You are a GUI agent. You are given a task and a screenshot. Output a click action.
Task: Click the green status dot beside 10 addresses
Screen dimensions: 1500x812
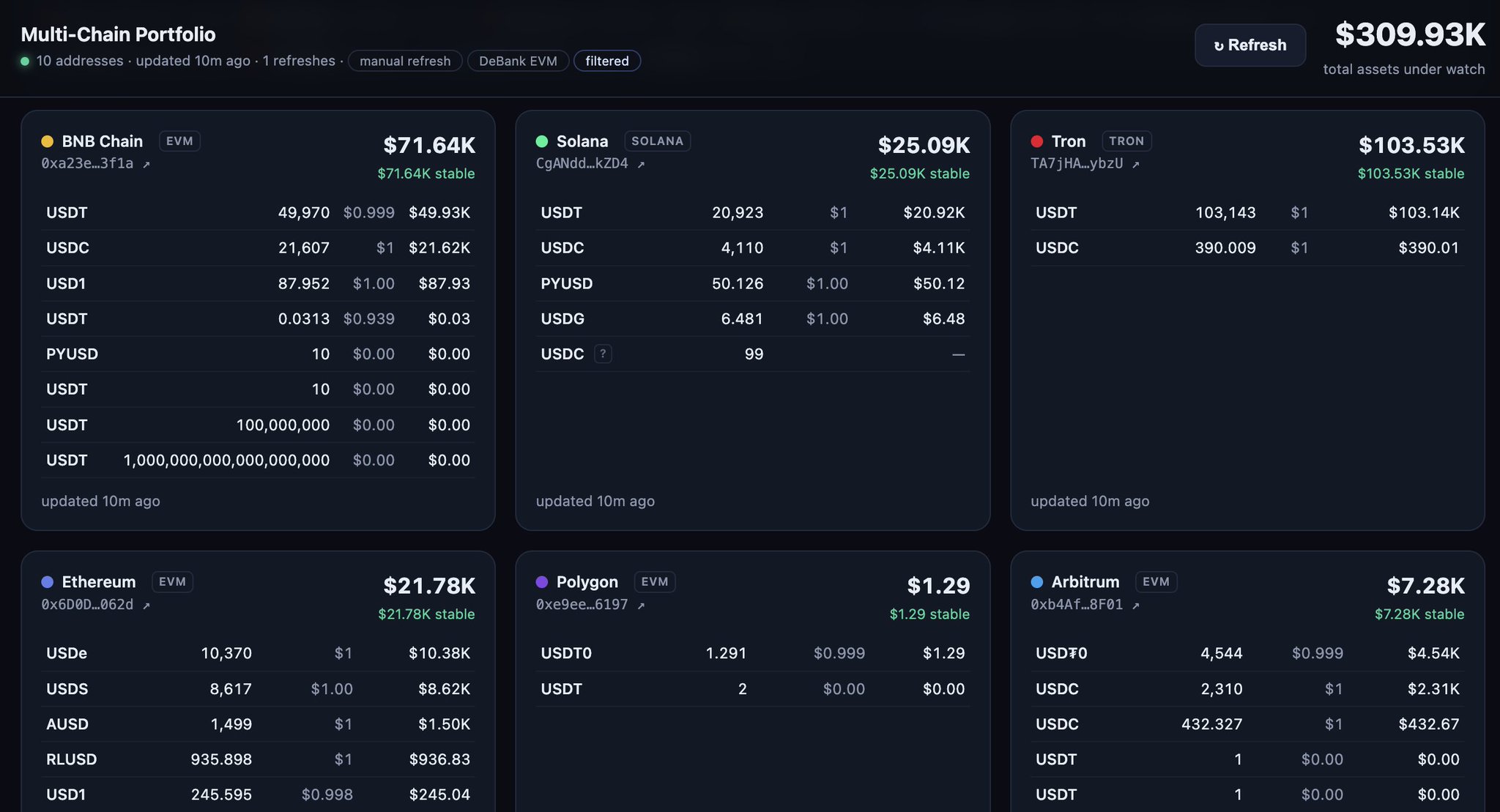[x=25, y=62]
